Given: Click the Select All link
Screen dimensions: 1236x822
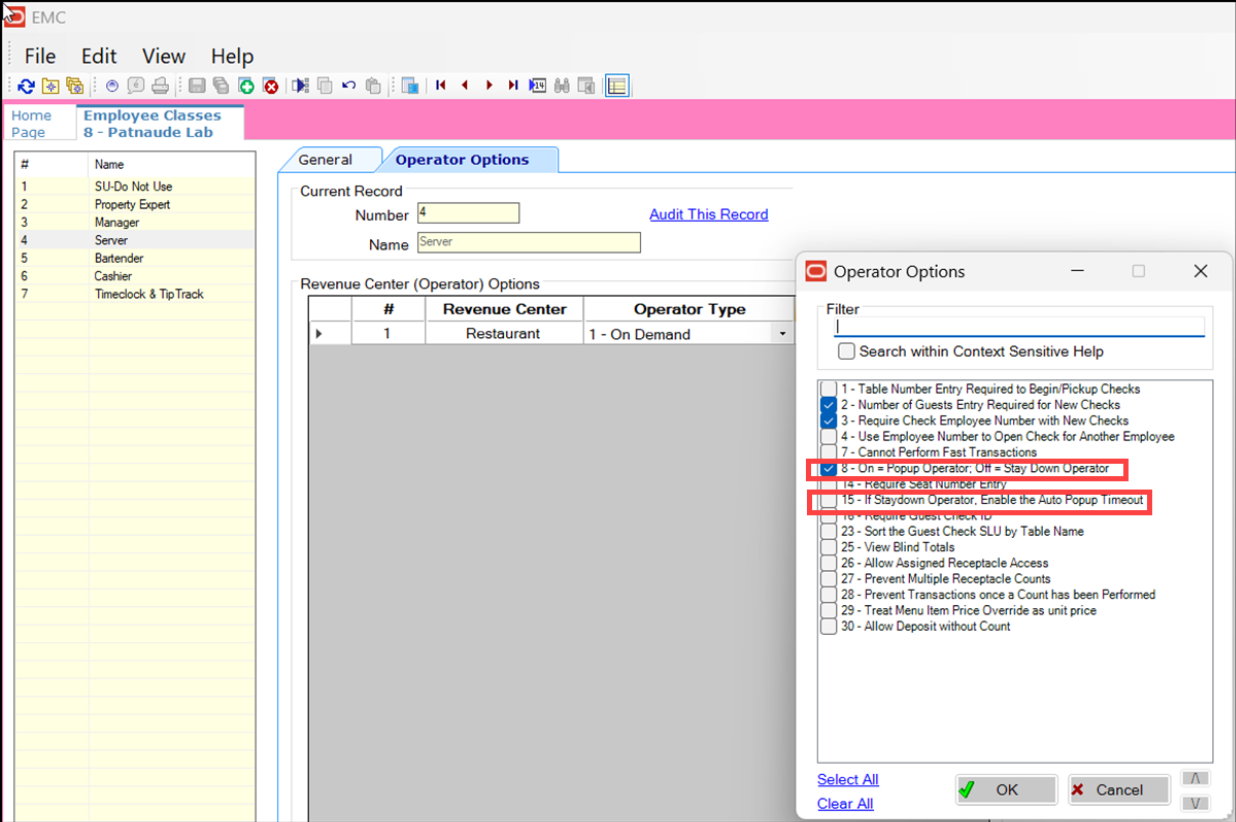Looking at the screenshot, I should (x=848, y=780).
